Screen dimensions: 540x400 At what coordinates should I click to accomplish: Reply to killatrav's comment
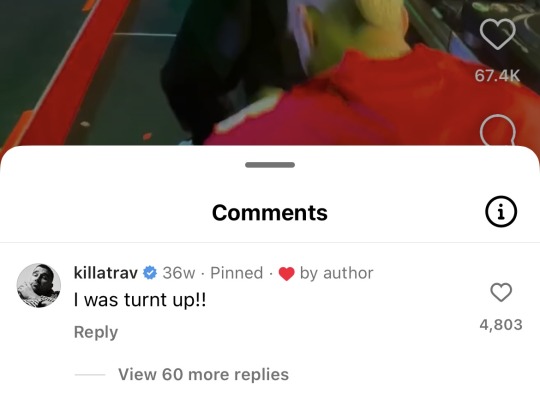[96, 332]
